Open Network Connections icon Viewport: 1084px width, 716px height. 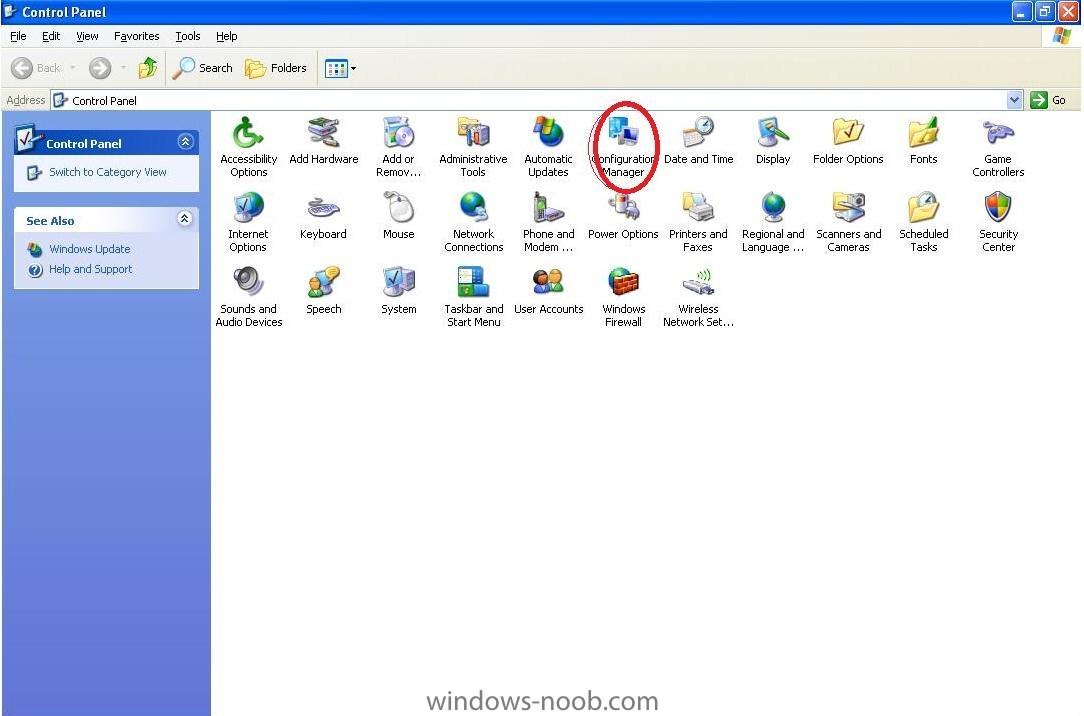pyautogui.click(x=474, y=222)
